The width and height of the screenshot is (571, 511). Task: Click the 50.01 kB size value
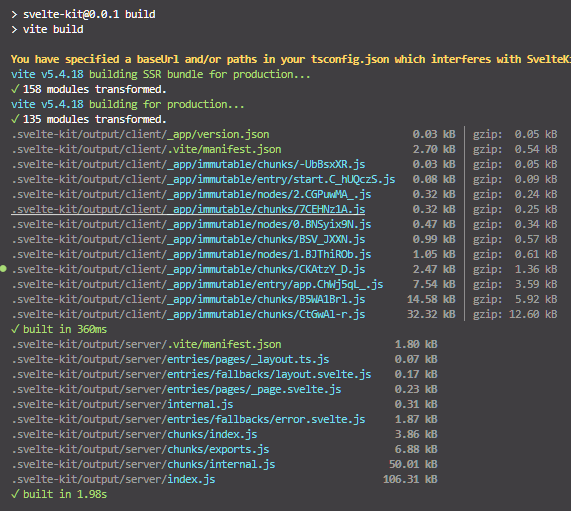pyautogui.click(x=413, y=464)
